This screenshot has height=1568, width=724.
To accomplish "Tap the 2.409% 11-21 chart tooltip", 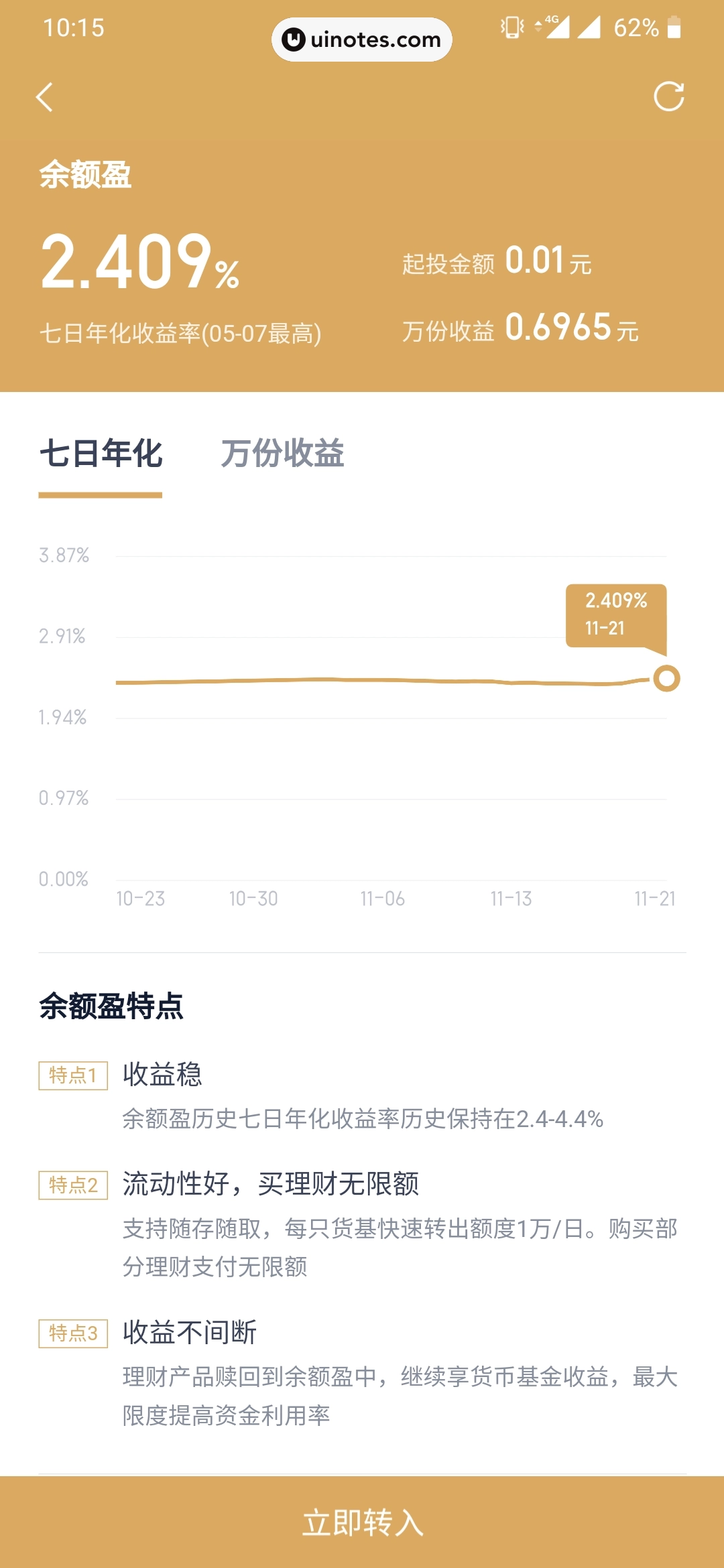I will (x=615, y=614).
